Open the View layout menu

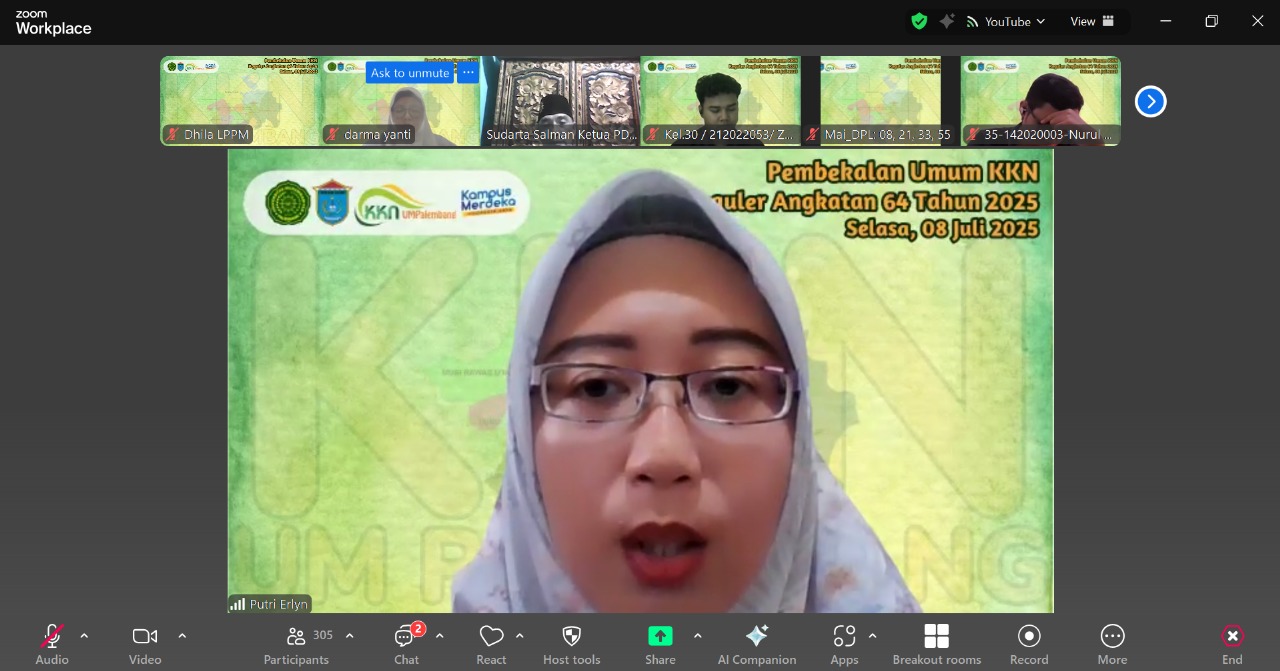1092,21
